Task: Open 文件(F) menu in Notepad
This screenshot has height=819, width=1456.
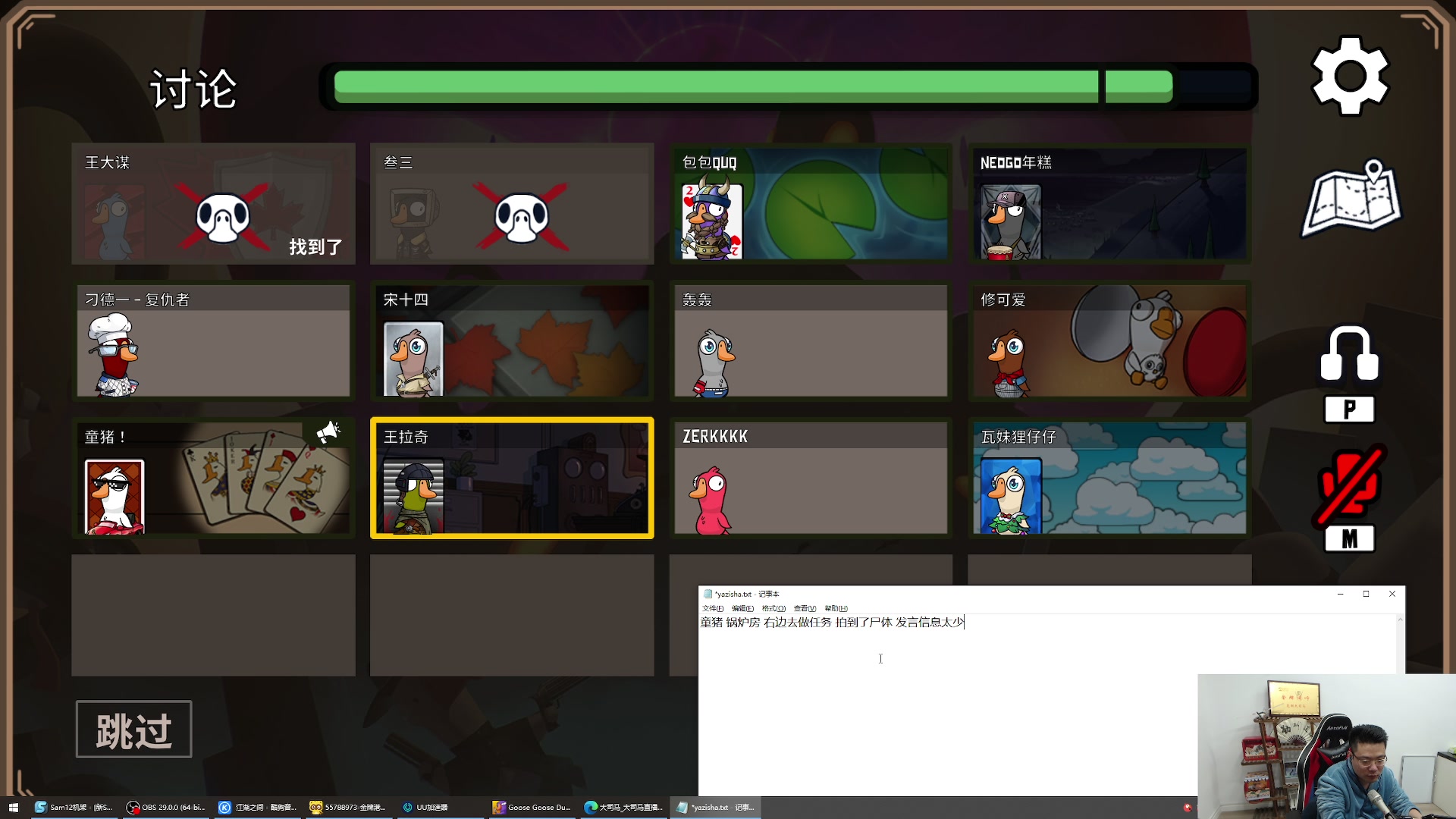Action: [x=713, y=608]
